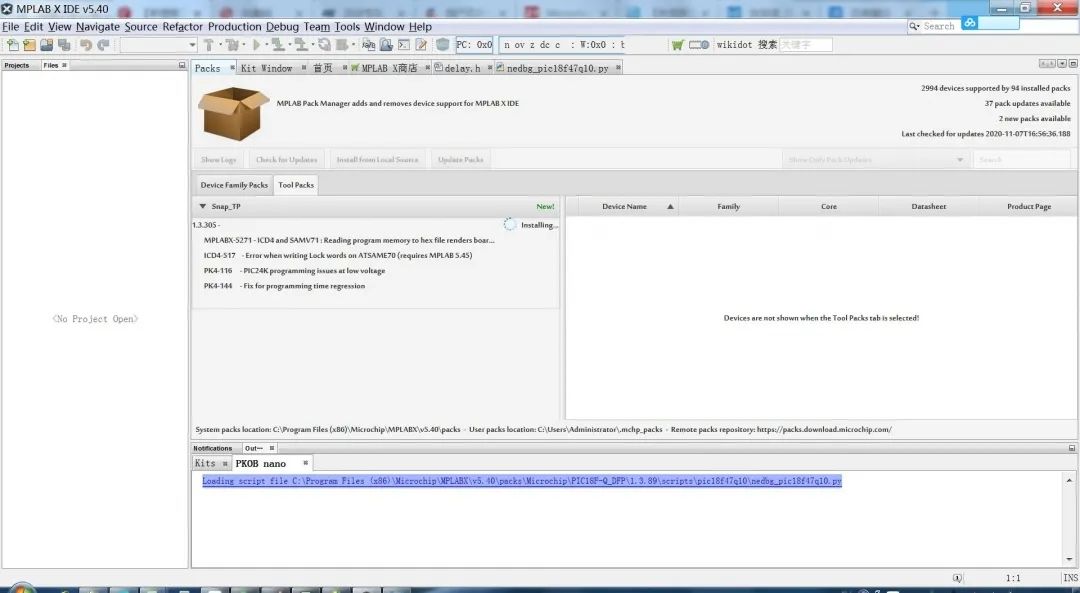
Task: Click the Save All toolbar icon
Action: [64, 45]
